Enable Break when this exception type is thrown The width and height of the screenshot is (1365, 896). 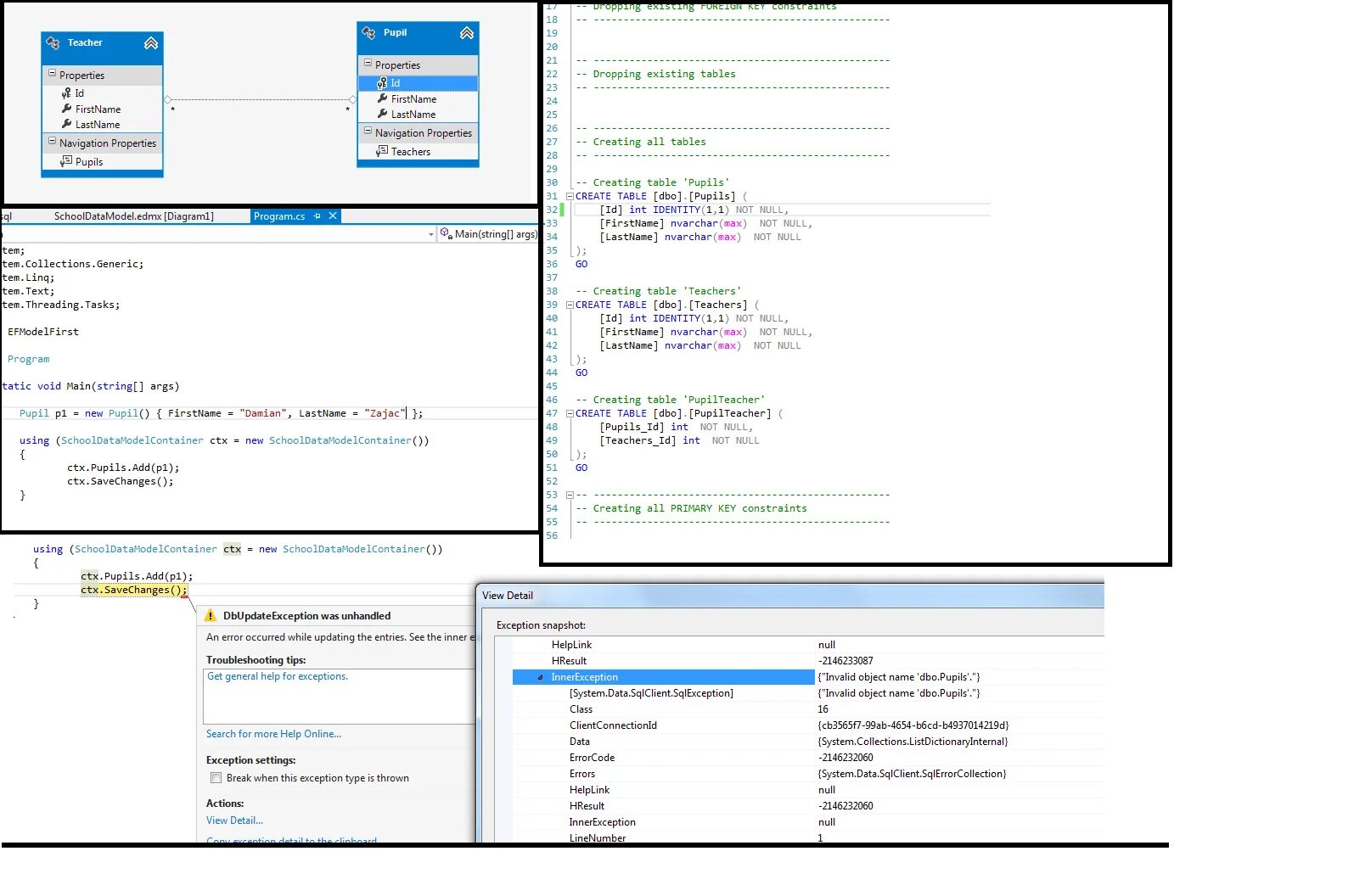pyautogui.click(x=216, y=778)
